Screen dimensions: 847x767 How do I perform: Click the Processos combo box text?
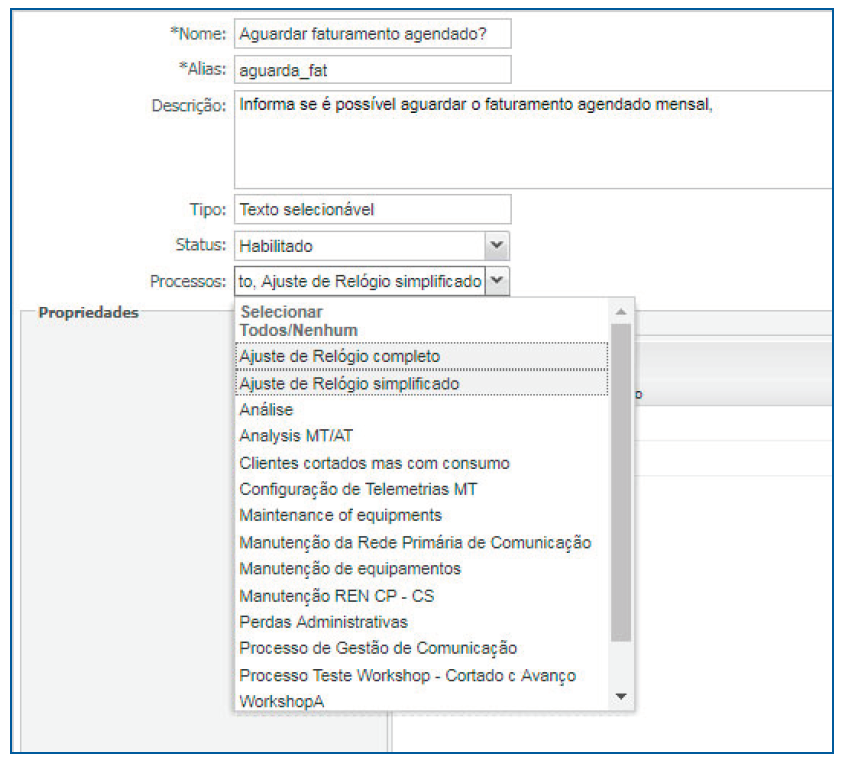point(360,282)
